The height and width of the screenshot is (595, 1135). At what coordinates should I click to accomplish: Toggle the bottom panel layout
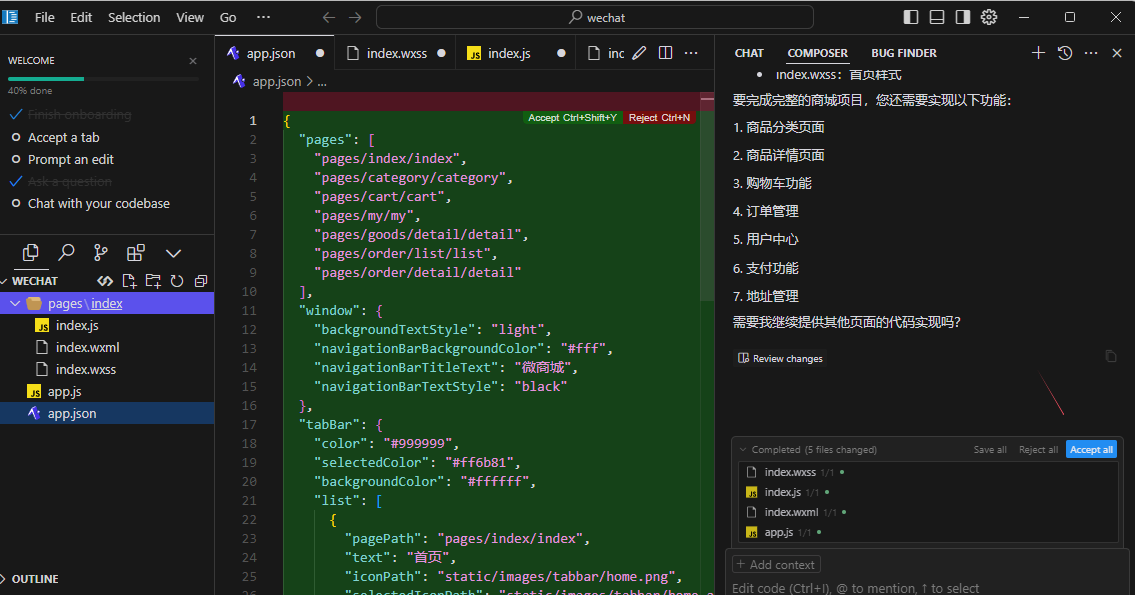point(937,17)
